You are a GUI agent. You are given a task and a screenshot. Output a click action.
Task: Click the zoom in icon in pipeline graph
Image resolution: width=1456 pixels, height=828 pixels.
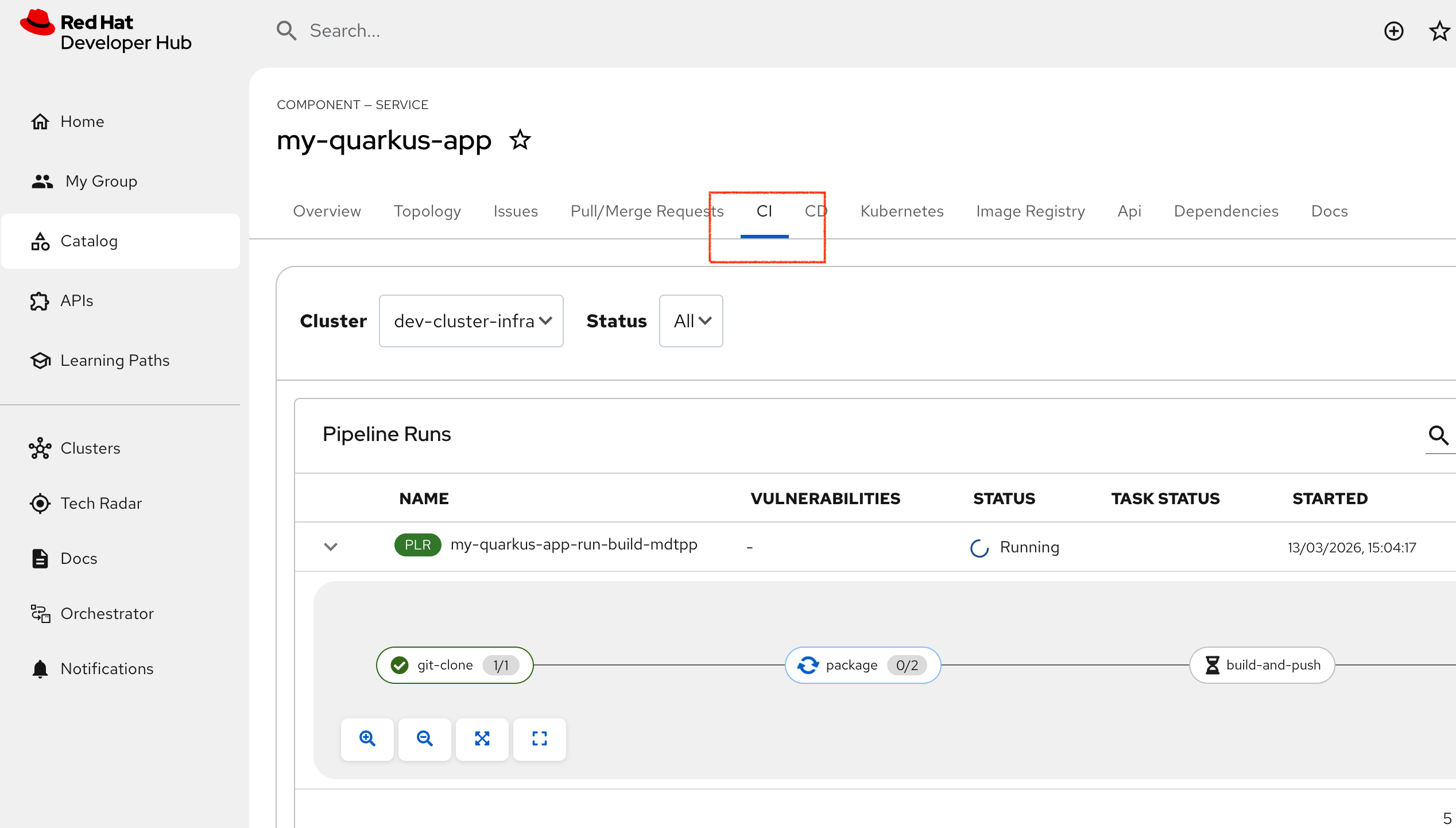367,738
